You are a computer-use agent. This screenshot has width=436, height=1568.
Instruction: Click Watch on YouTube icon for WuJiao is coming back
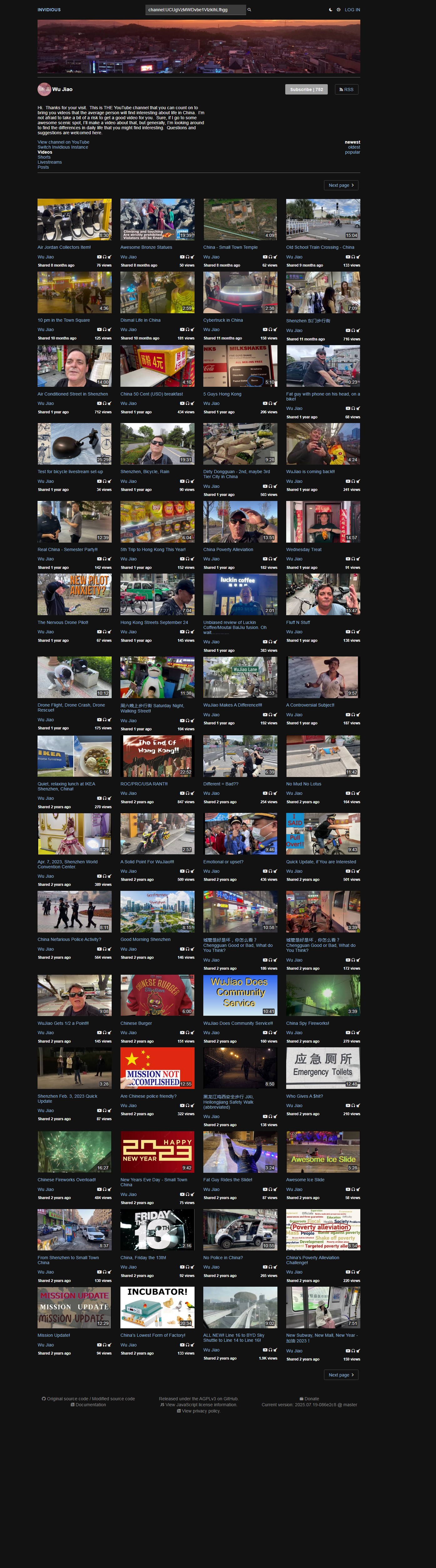click(x=348, y=481)
